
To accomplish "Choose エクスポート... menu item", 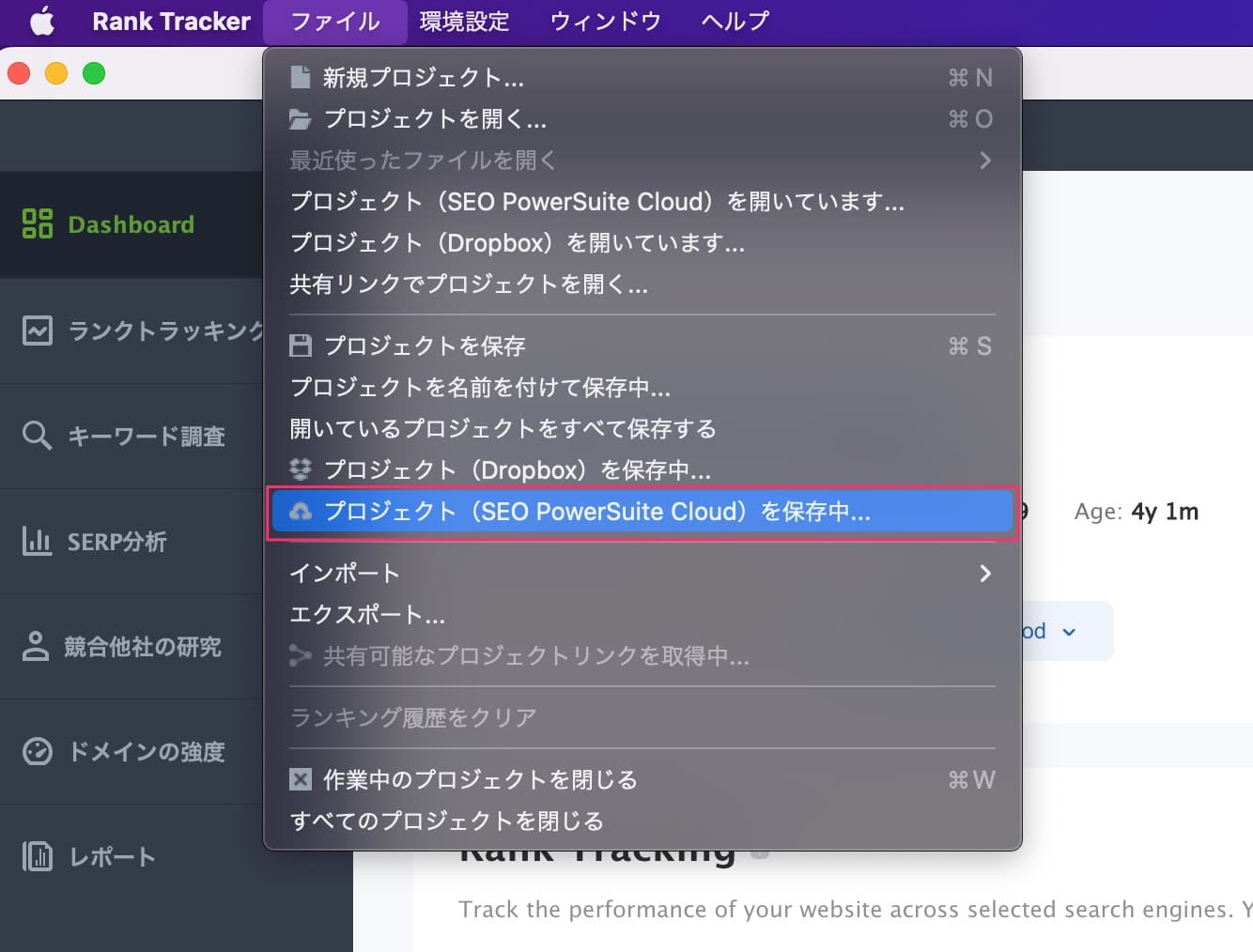I will pos(642,614).
